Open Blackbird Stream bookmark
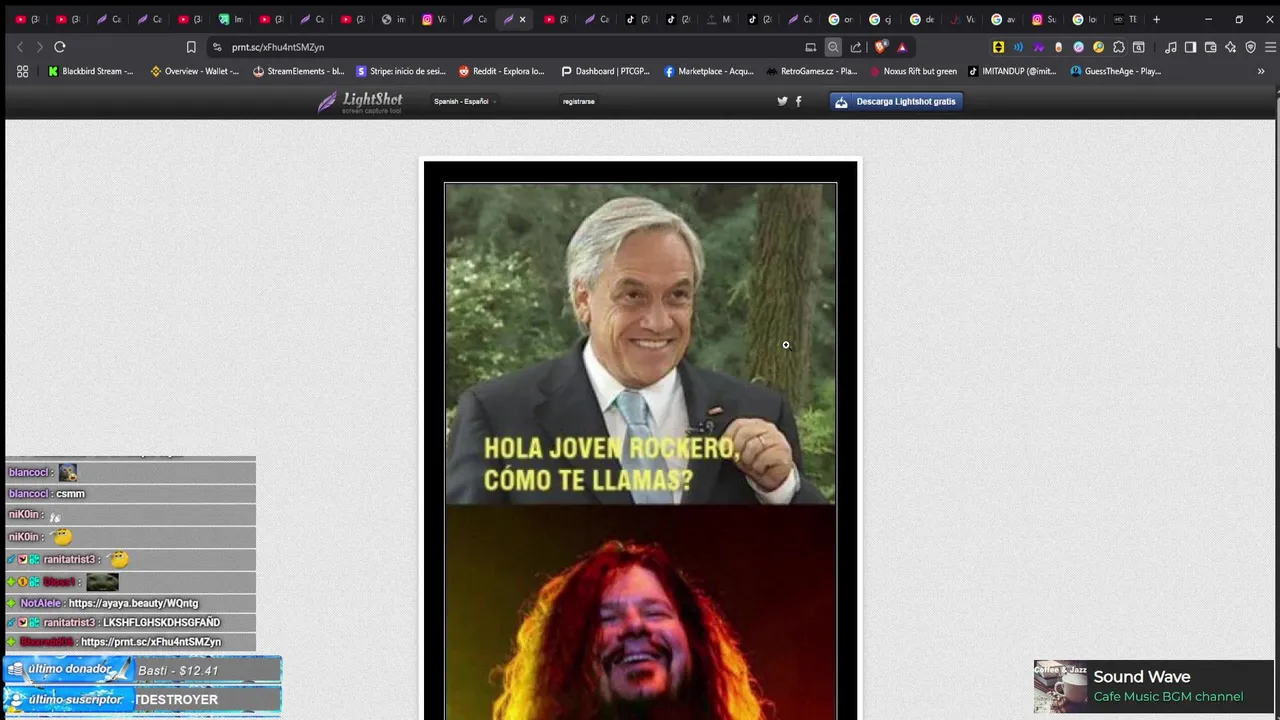 [x=91, y=71]
